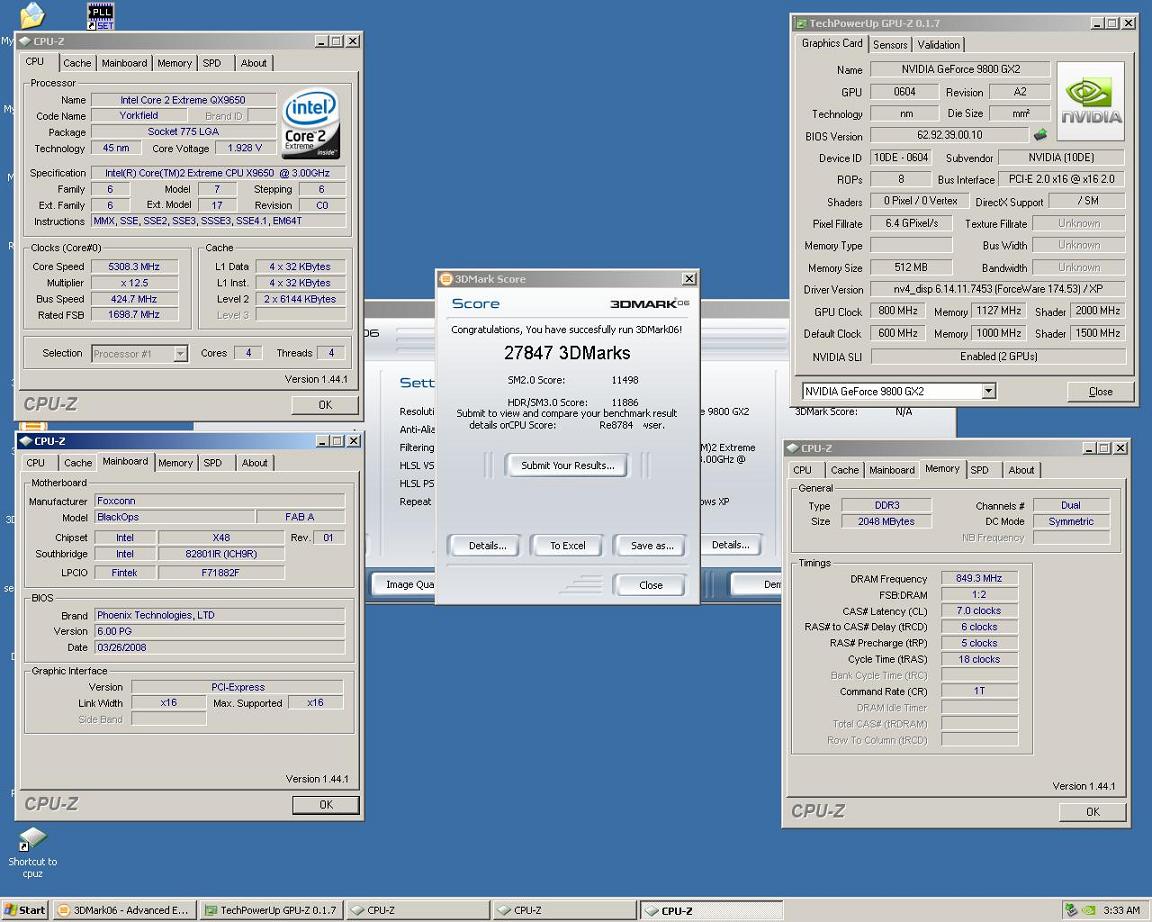Open Cache tab in Memory CPU-Z window

coord(844,470)
